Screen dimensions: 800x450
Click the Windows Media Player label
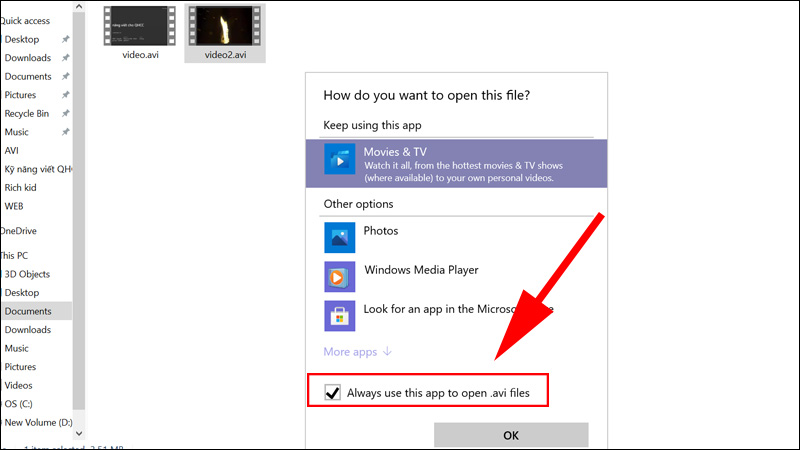click(421, 270)
